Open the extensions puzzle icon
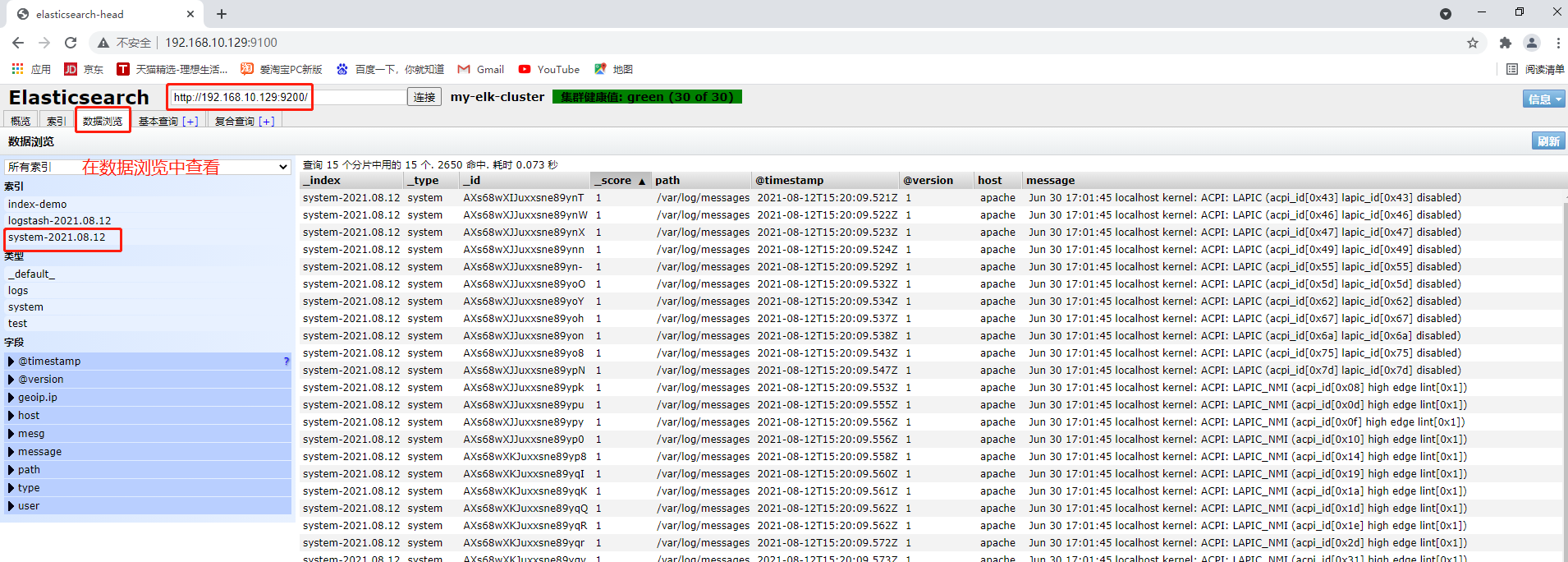 pos(1505,43)
